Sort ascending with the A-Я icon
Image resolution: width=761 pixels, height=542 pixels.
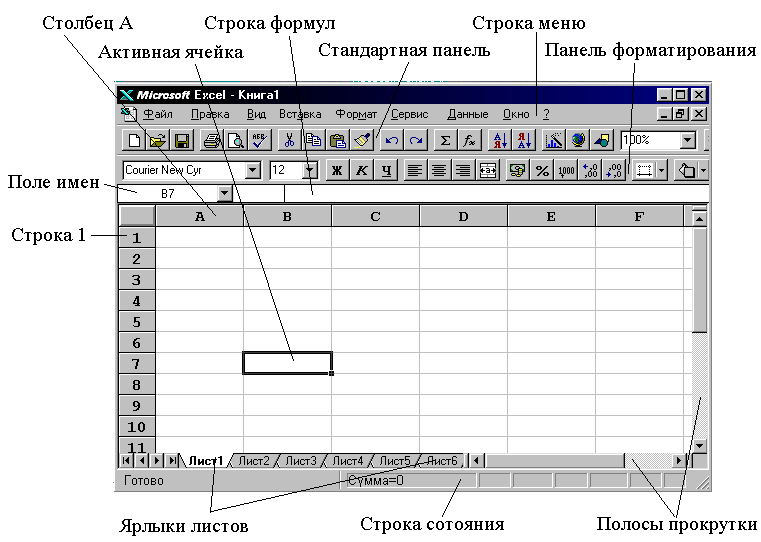[x=500, y=141]
